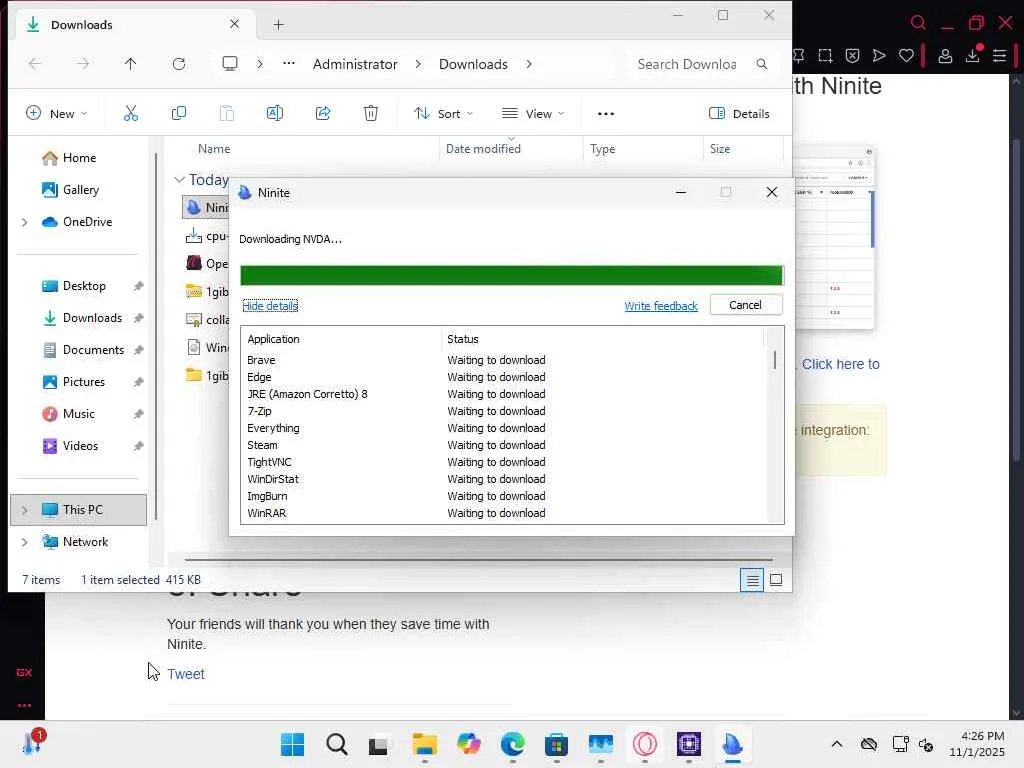
Task: Click Explorer horizontal scrollbar
Action: [x=479, y=560]
